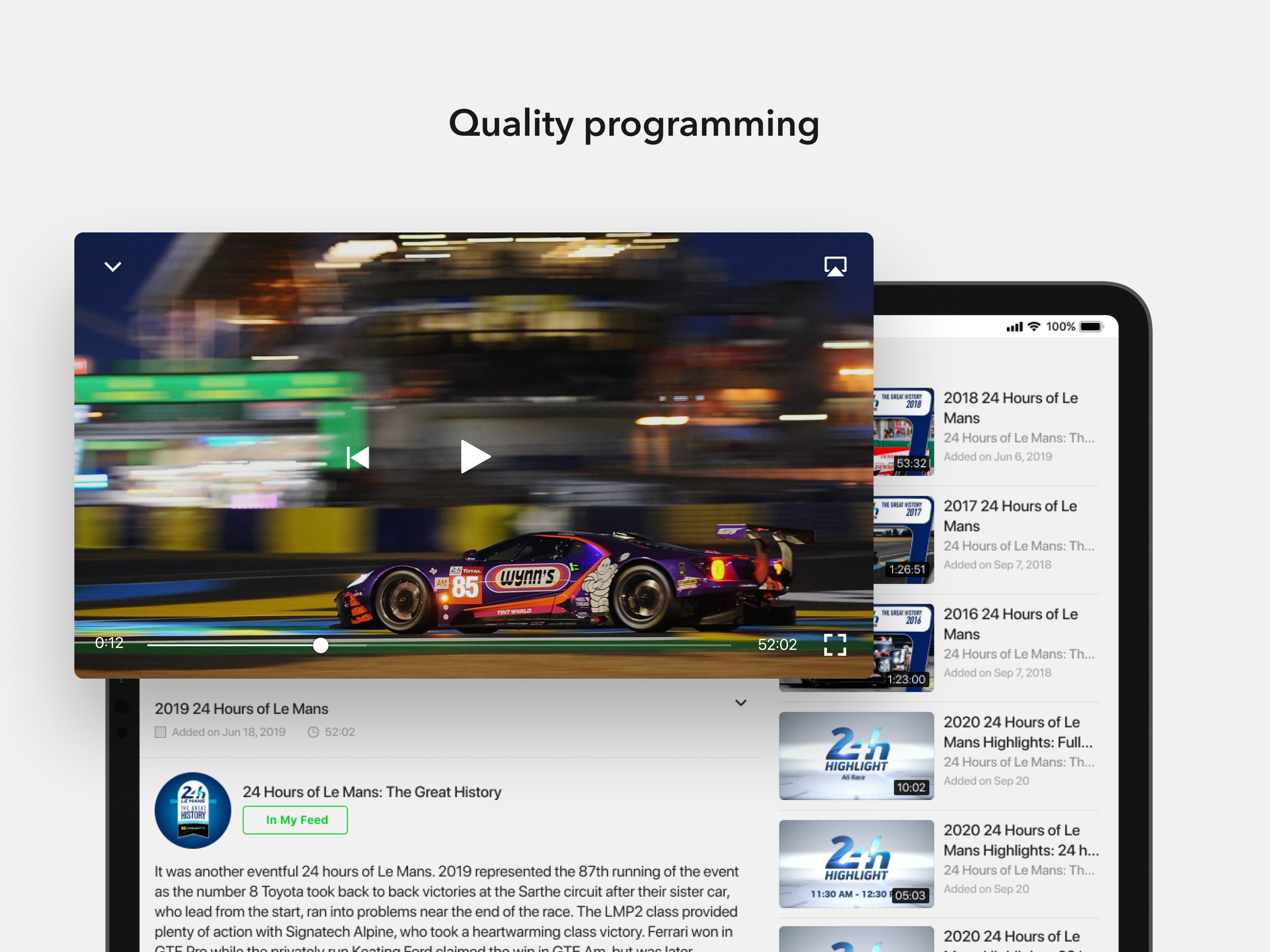This screenshot has width=1270, height=952.
Task: Click the calendar icon next to Added on Jun 18
Action: (x=161, y=732)
